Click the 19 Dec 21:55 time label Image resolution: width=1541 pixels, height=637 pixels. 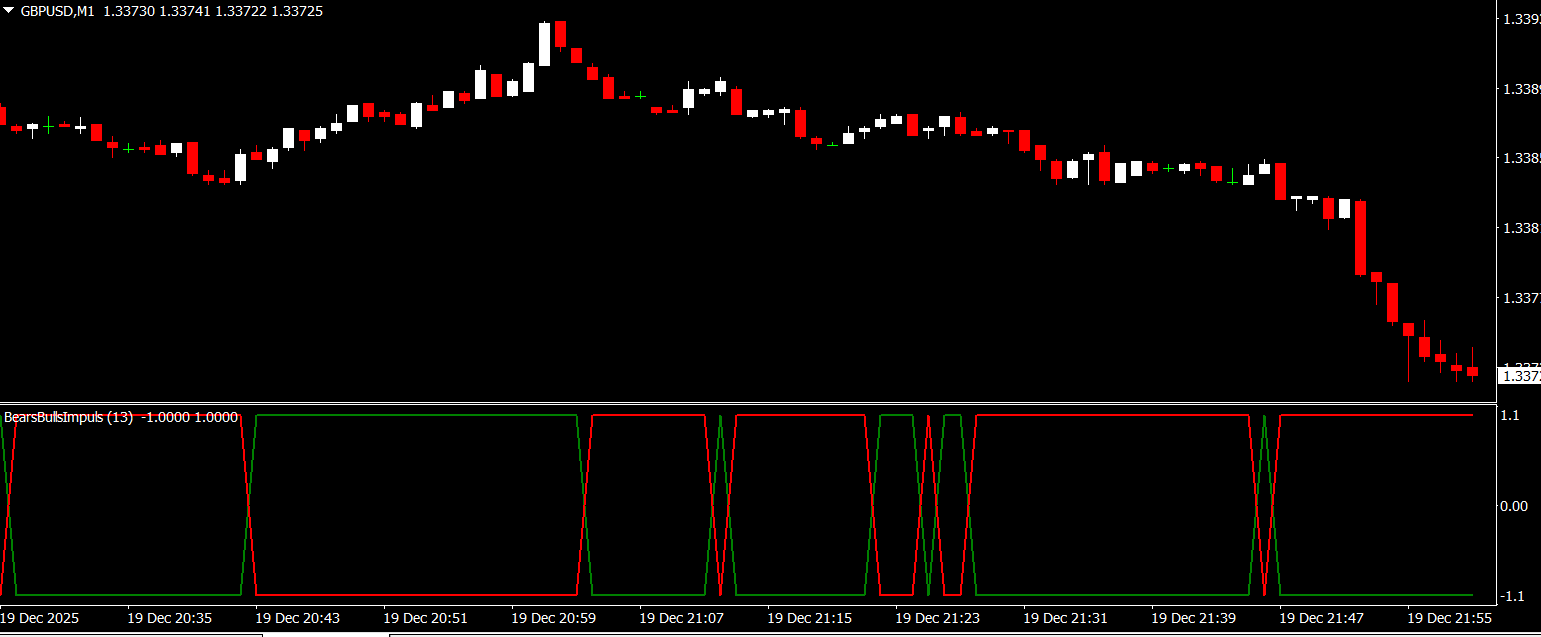pyautogui.click(x=1449, y=619)
